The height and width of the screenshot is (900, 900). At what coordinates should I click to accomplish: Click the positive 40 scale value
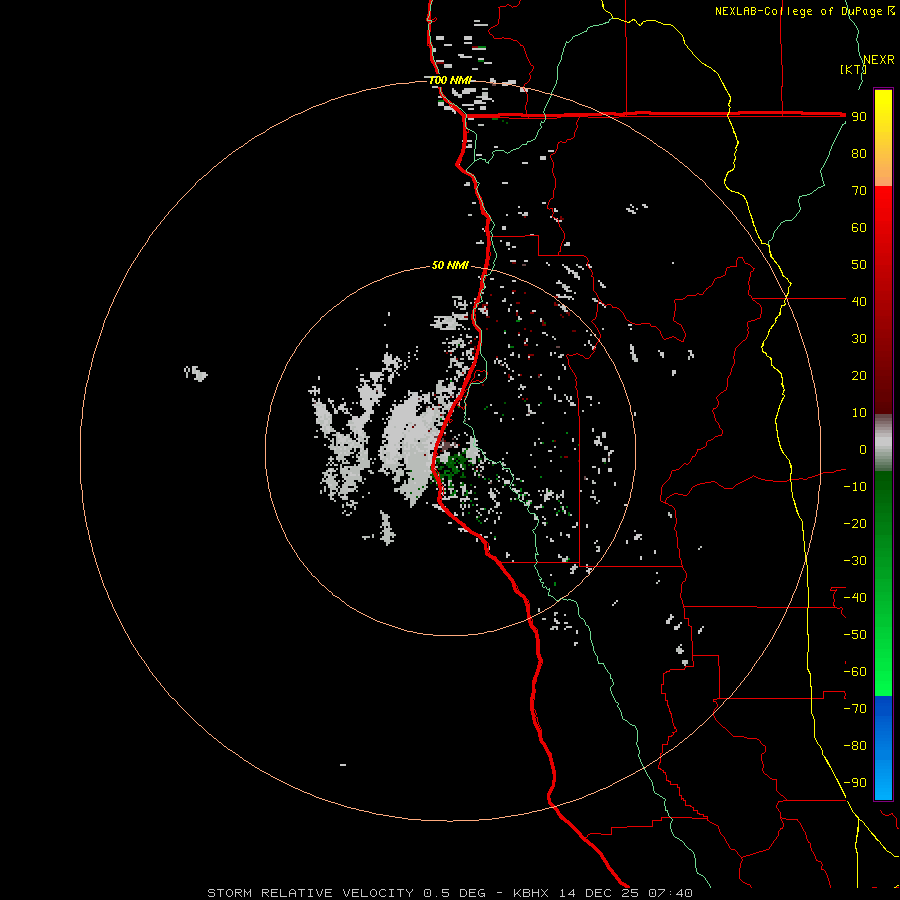tap(859, 301)
